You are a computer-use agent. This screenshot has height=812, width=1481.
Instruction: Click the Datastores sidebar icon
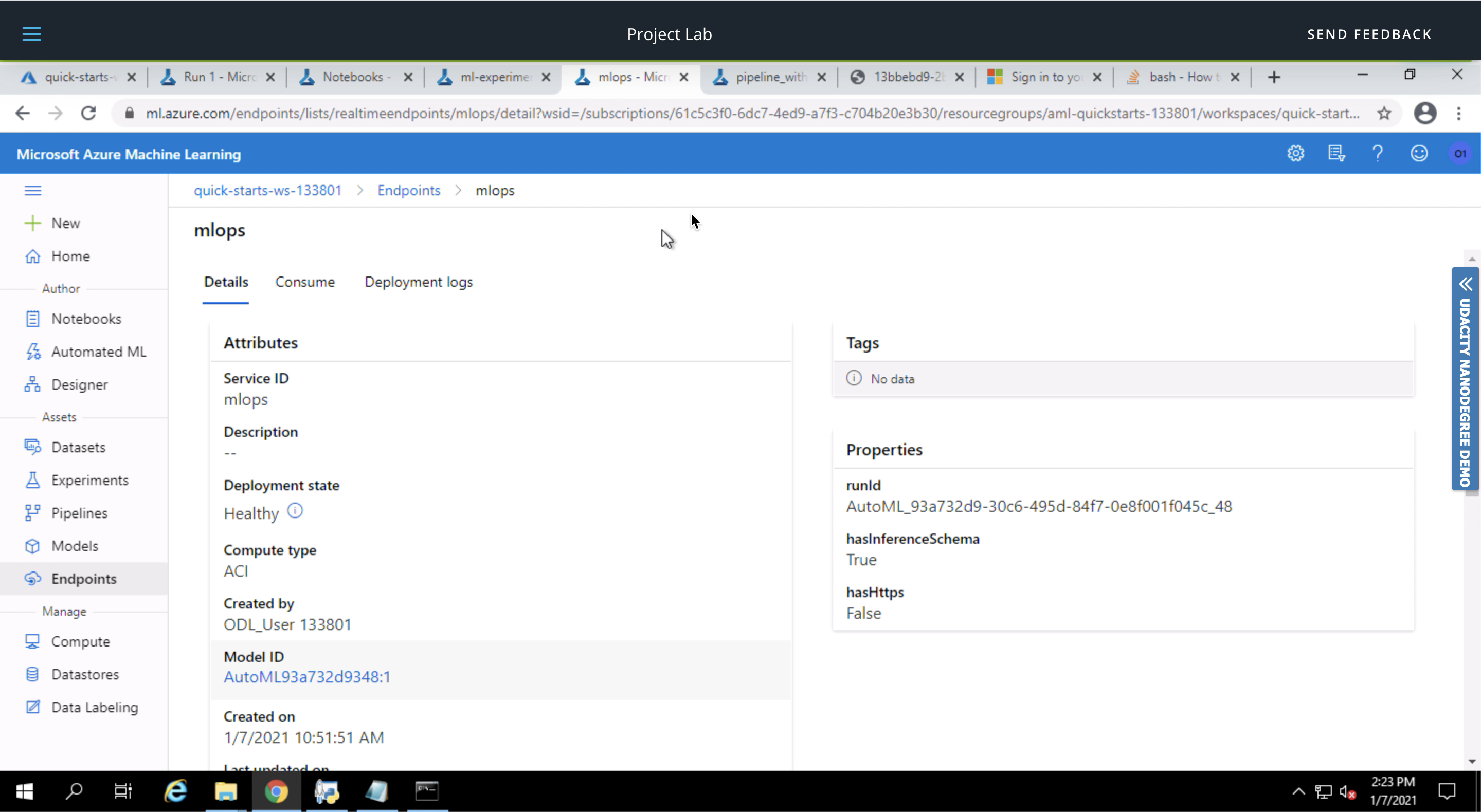point(33,674)
